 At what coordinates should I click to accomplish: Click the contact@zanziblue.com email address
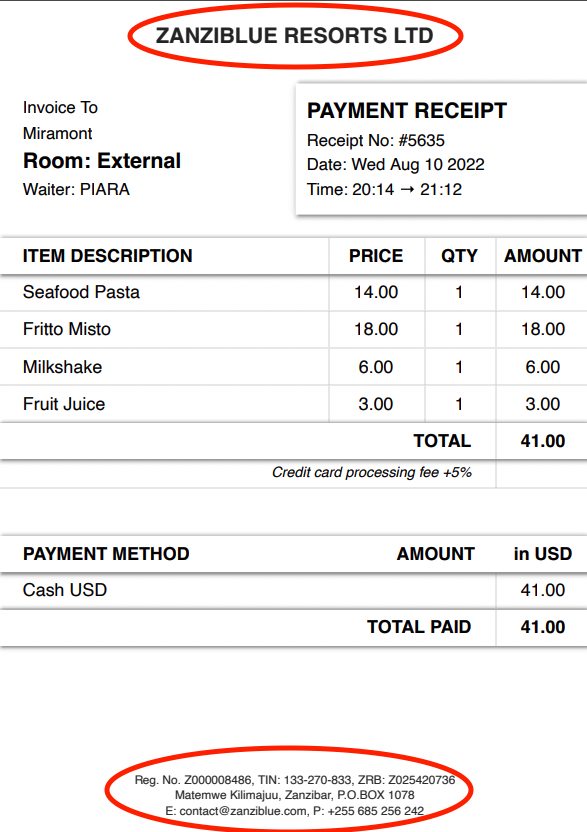click(243, 811)
